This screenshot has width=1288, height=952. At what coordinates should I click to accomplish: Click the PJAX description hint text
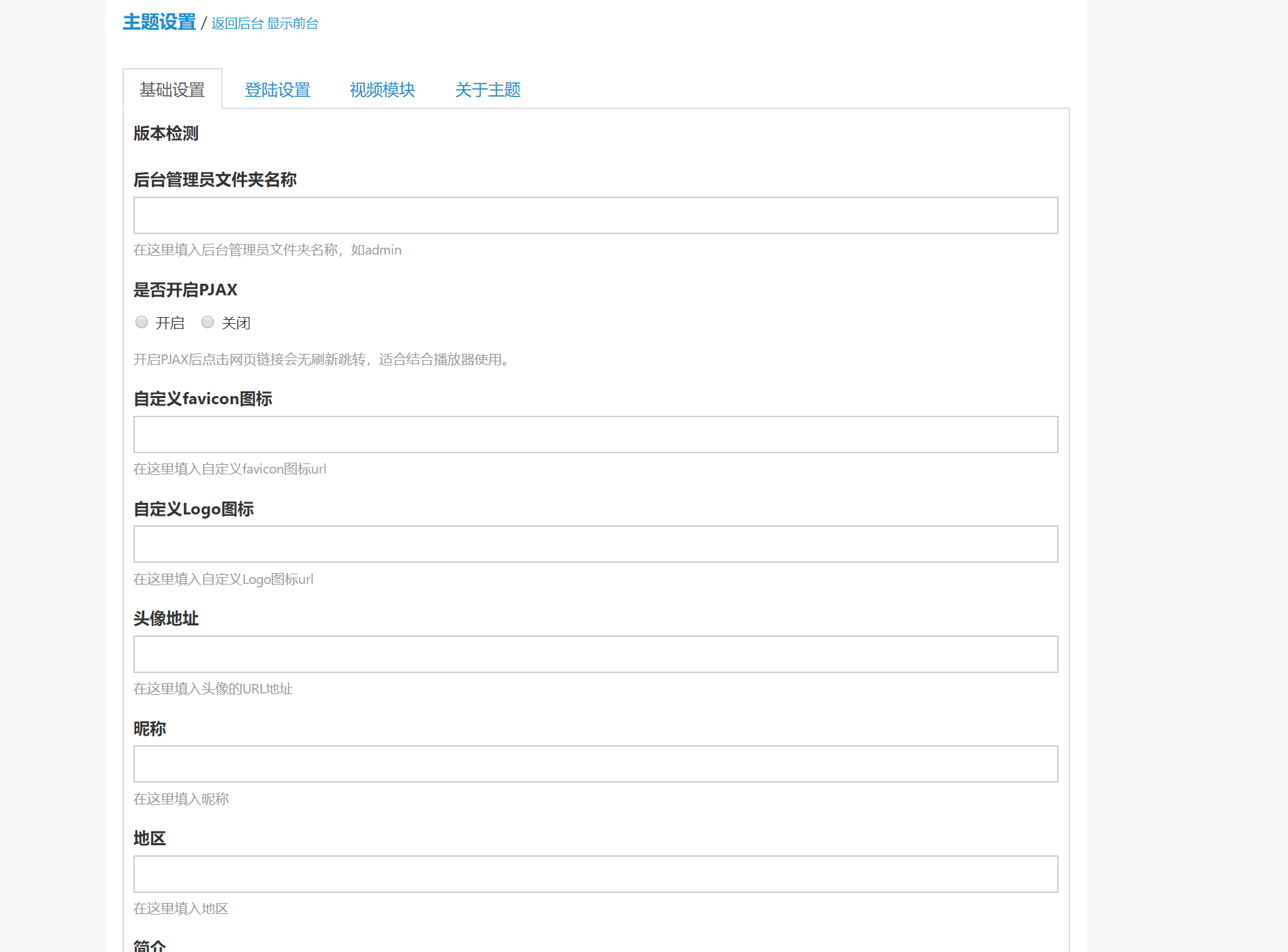[x=322, y=359]
